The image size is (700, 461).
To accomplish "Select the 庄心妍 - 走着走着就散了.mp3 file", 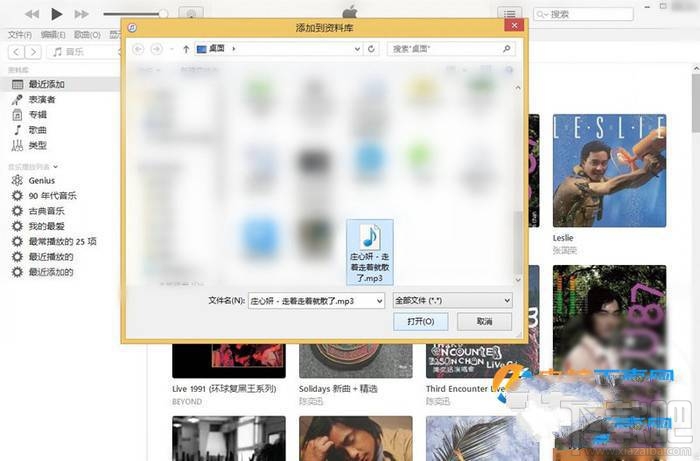I will click(x=370, y=252).
